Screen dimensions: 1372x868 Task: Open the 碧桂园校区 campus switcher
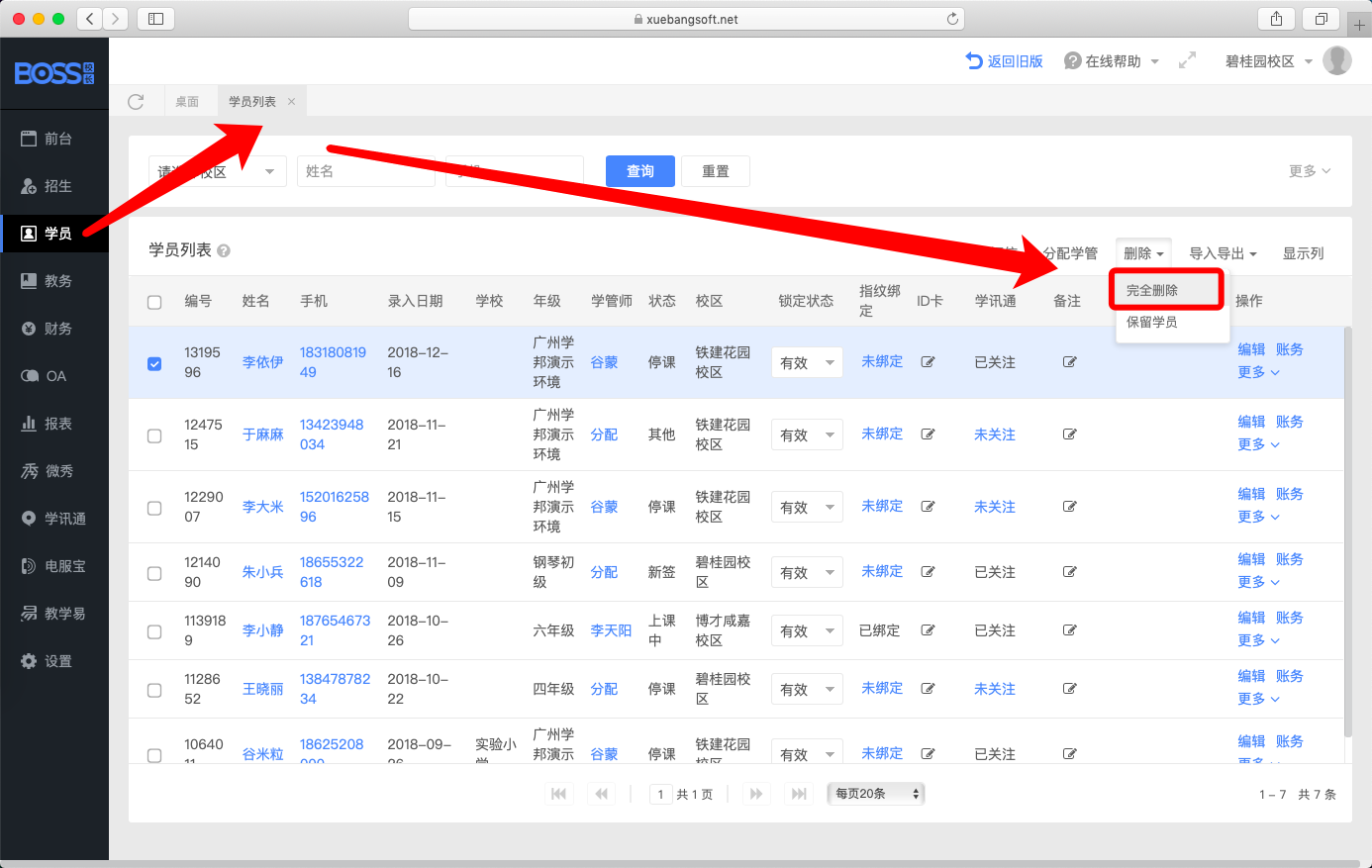pyautogui.click(x=1268, y=61)
